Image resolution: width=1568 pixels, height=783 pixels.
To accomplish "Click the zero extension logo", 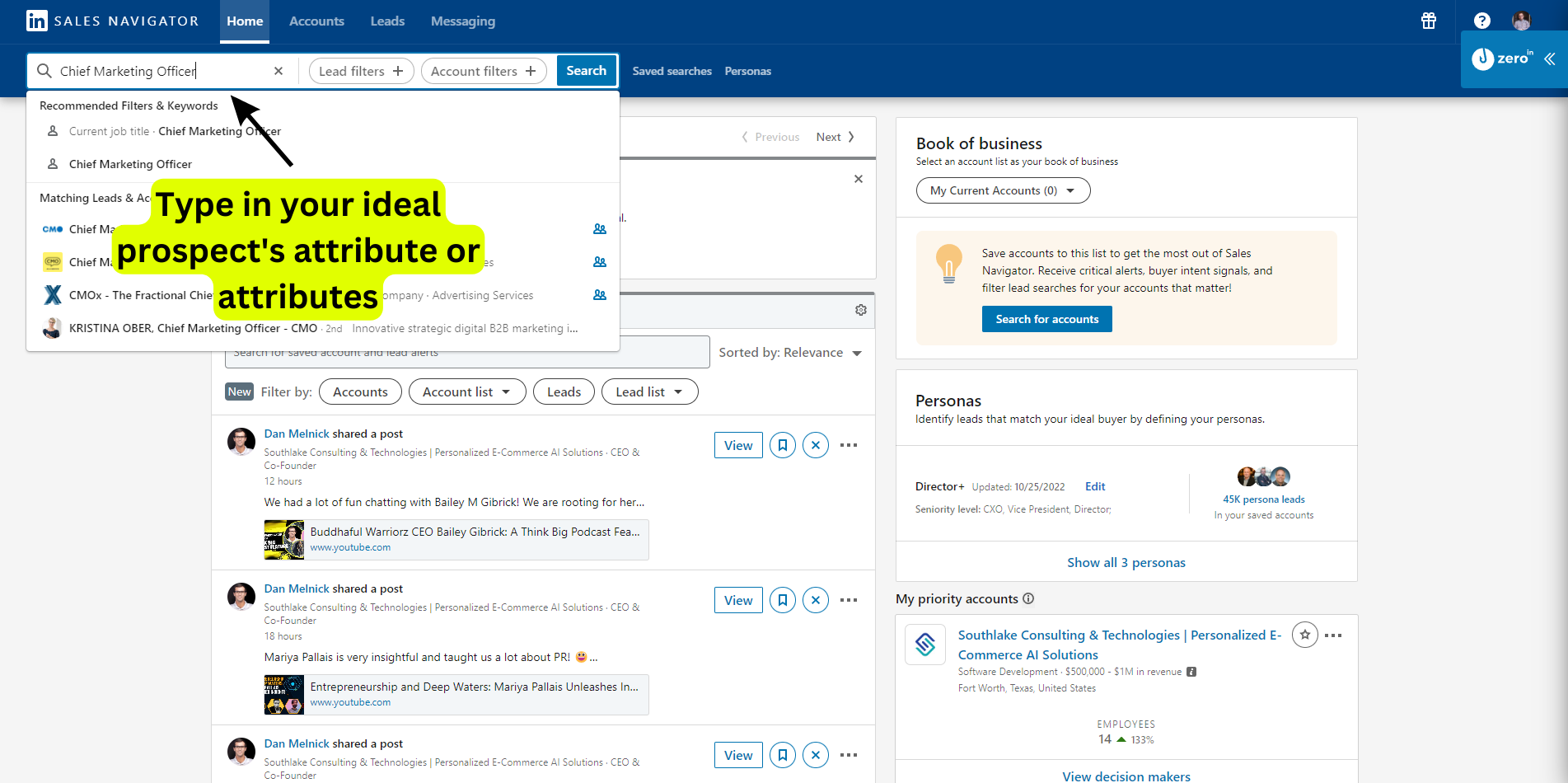I will [1503, 59].
